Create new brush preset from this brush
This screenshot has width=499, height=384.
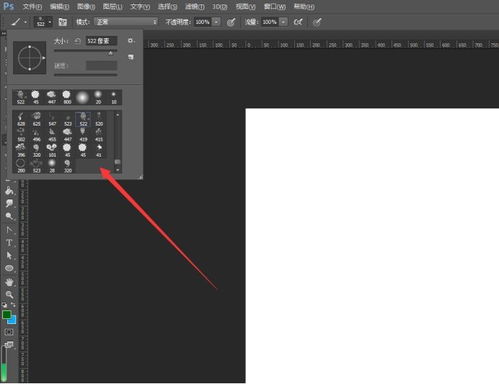131,57
